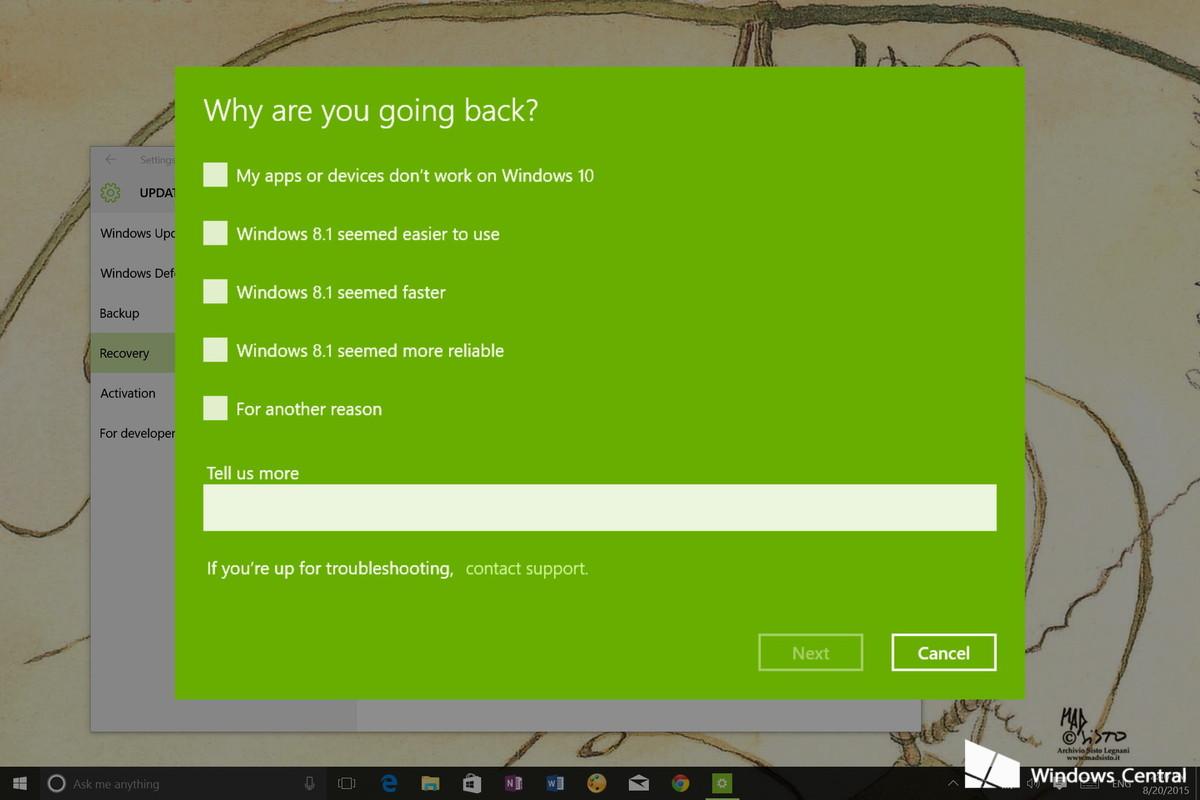Open the paint palette app on taskbar
The height and width of the screenshot is (800, 1200).
pos(596,784)
